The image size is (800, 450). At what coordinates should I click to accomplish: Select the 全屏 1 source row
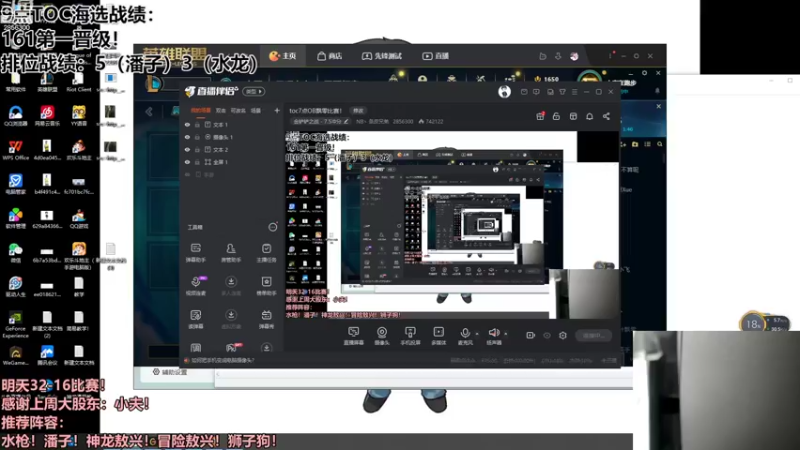pyautogui.click(x=231, y=162)
